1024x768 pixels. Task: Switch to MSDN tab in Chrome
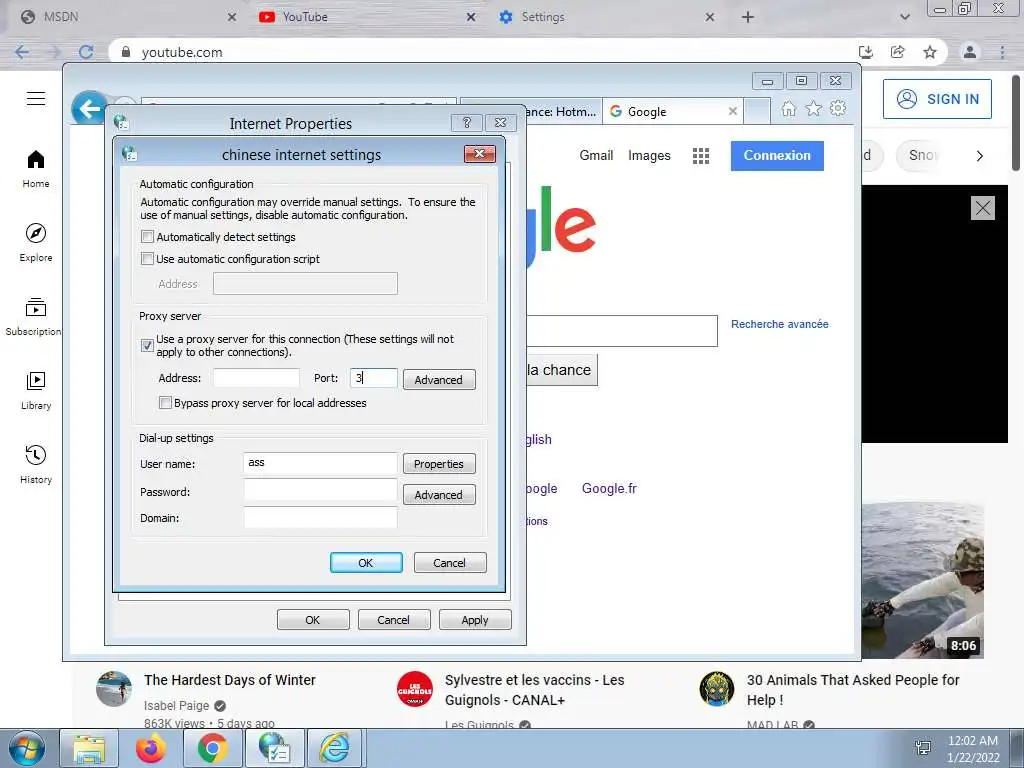click(127, 17)
